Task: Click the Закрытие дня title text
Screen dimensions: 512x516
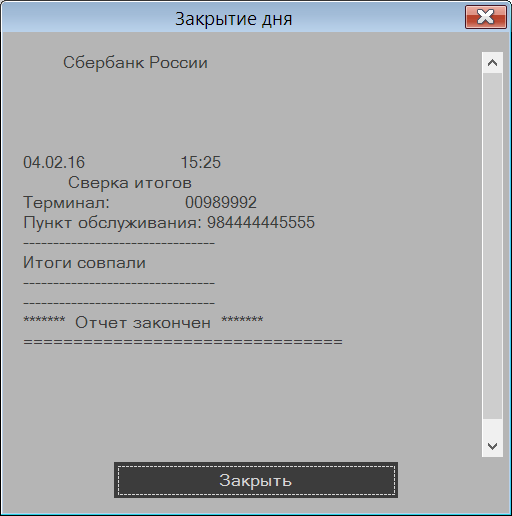Action: click(x=234, y=19)
